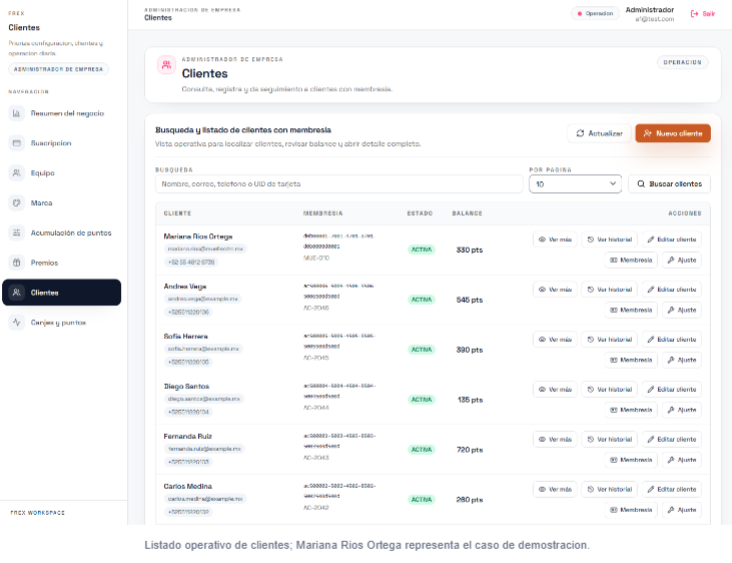Open Canjes y puntos page
732x563 pixels.
tap(62, 323)
